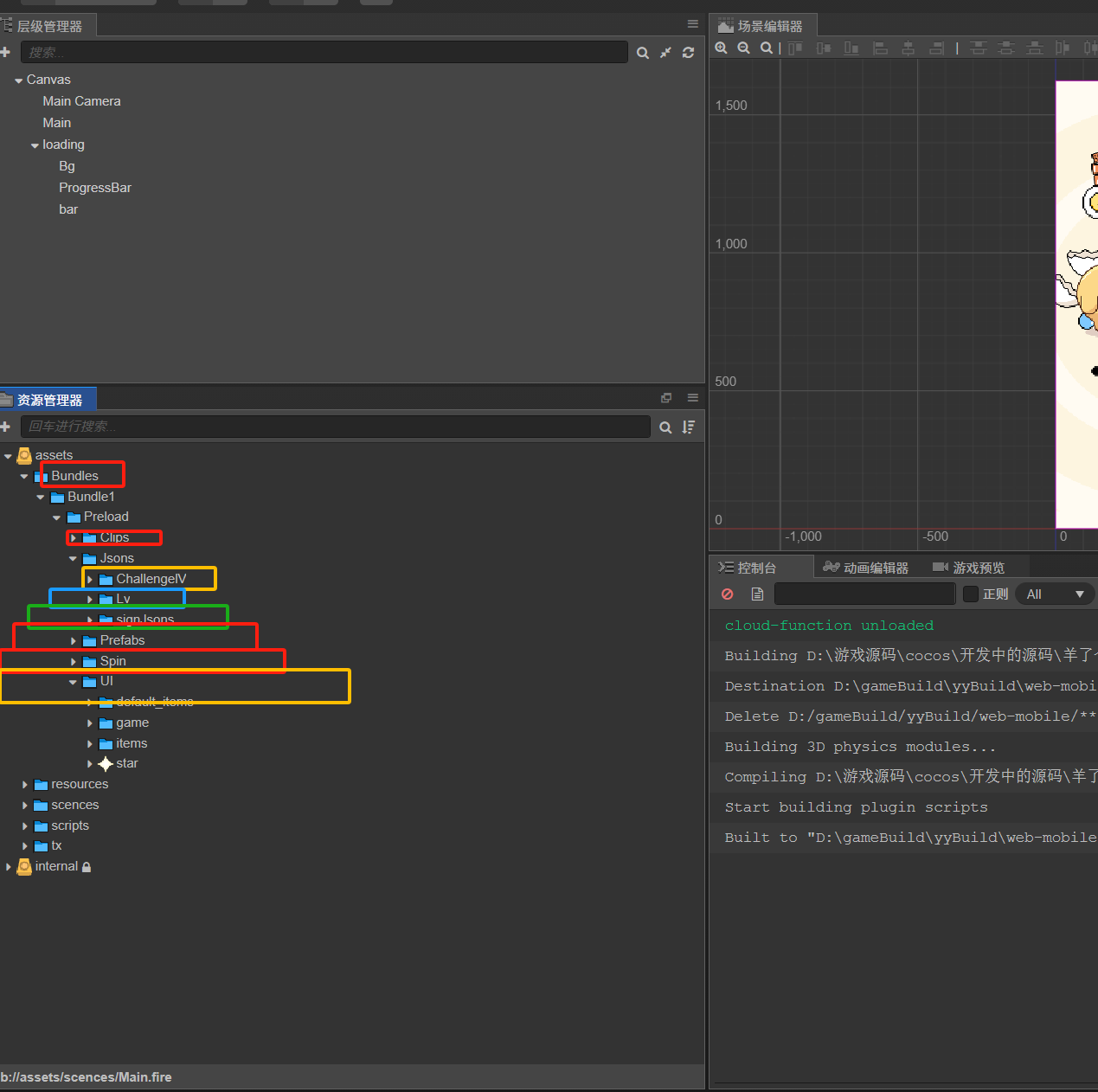
Task: Expand the internal folder
Action: [x=8, y=867]
